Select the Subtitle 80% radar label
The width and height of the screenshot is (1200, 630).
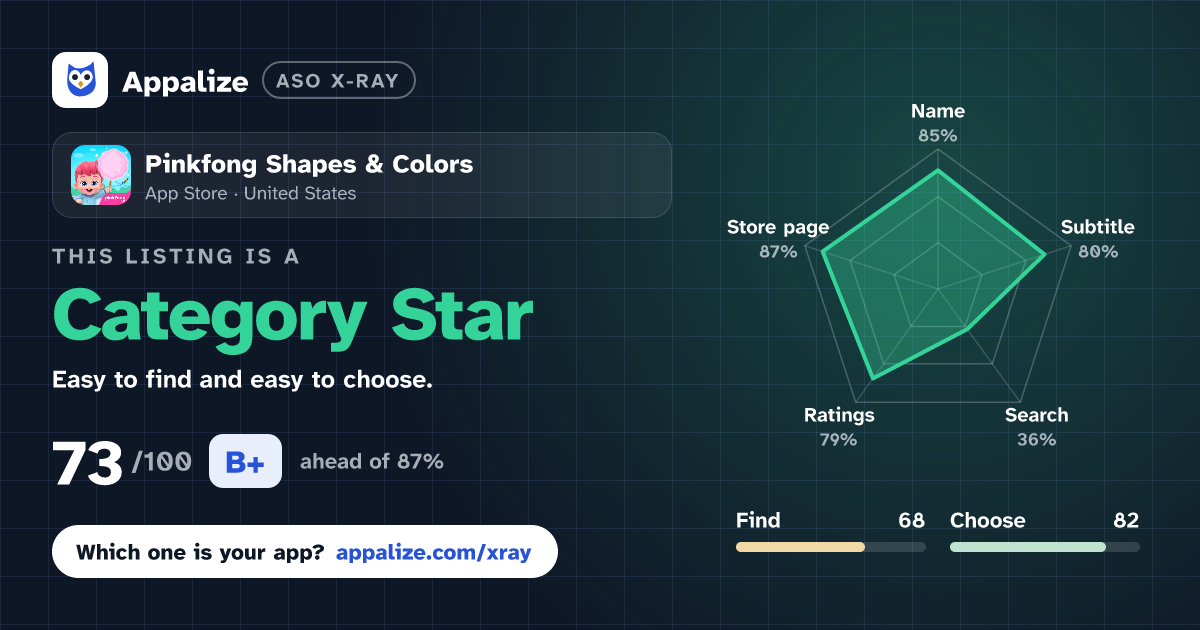[x=1098, y=239]
